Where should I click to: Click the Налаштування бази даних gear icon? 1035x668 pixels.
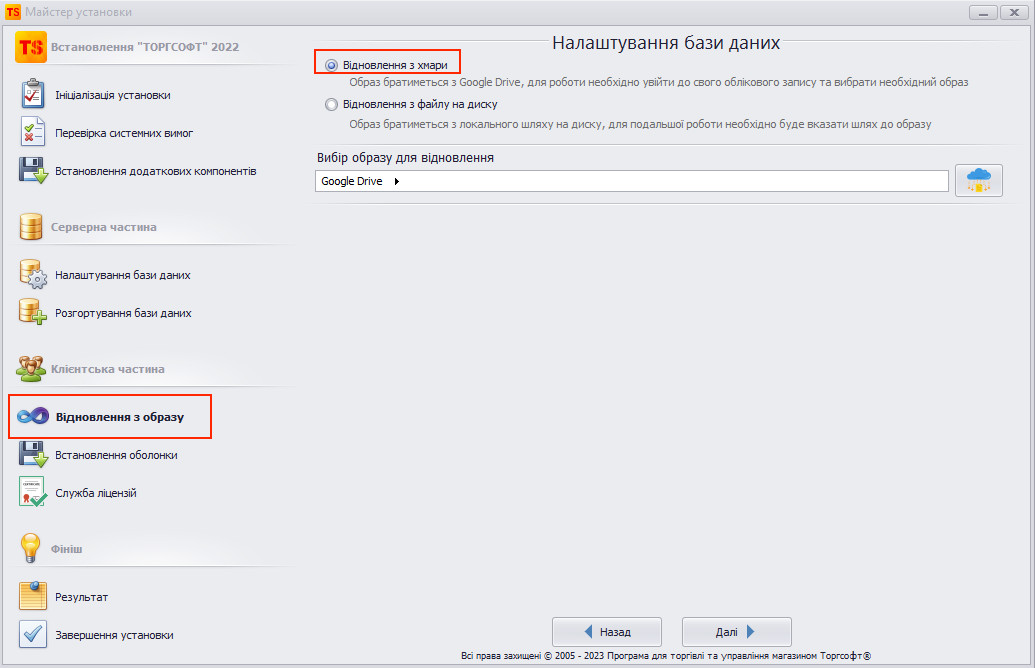tap(33, 274)
